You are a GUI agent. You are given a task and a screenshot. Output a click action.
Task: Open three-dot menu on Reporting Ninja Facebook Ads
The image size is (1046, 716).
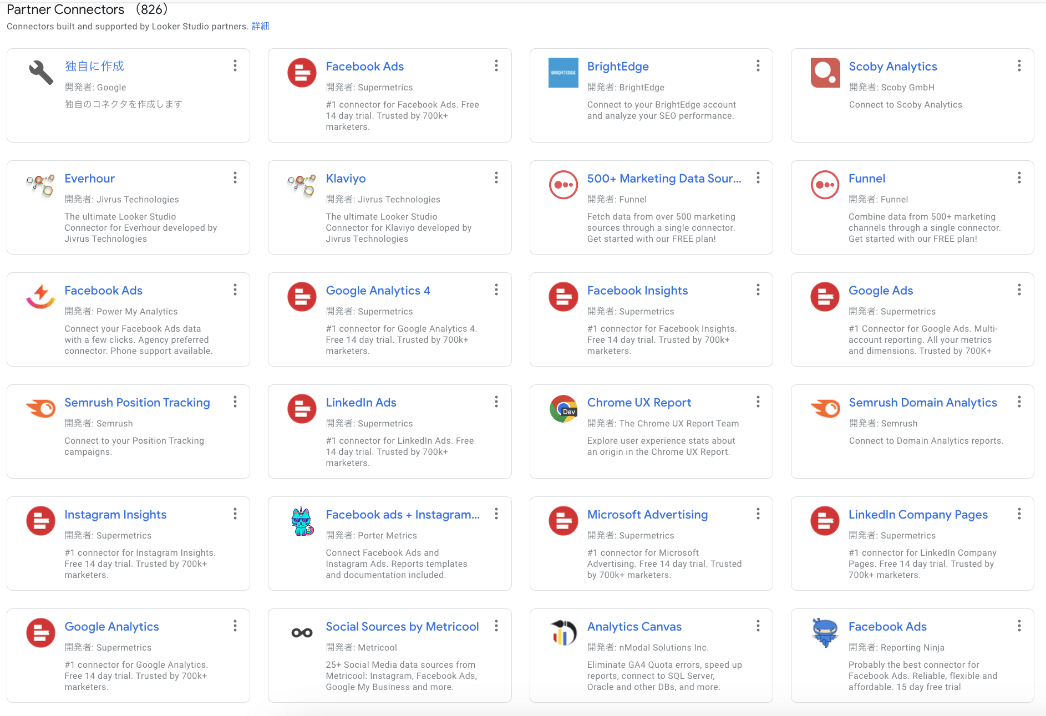click(x=1019, y=626)
